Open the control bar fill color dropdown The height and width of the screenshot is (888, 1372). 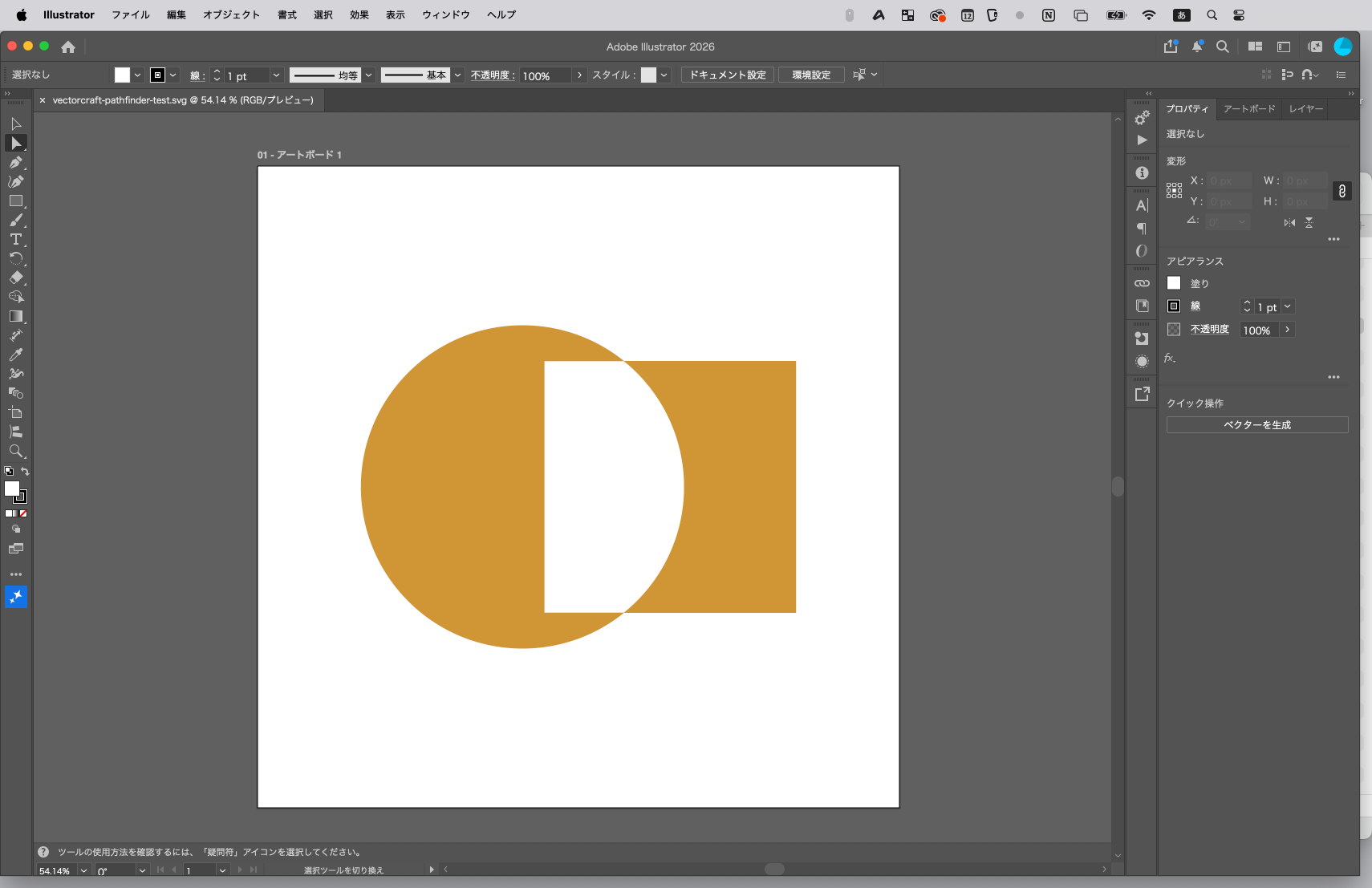point(137,75)
